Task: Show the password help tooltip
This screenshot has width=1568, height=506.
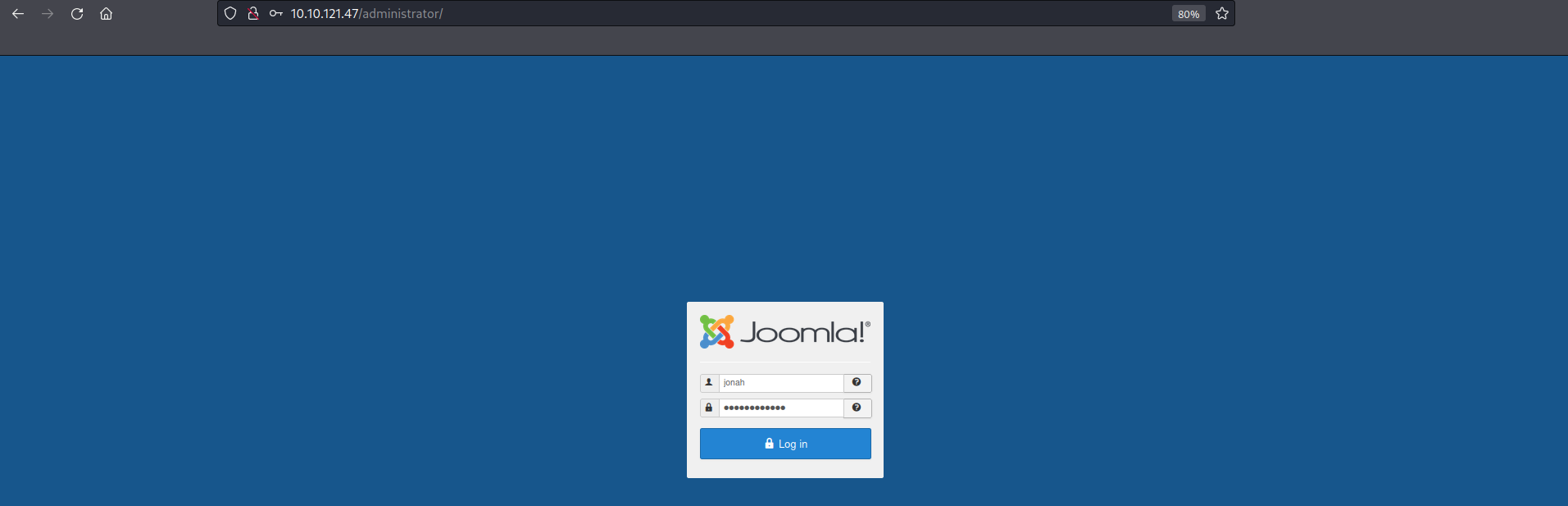Action: point(857,408)
